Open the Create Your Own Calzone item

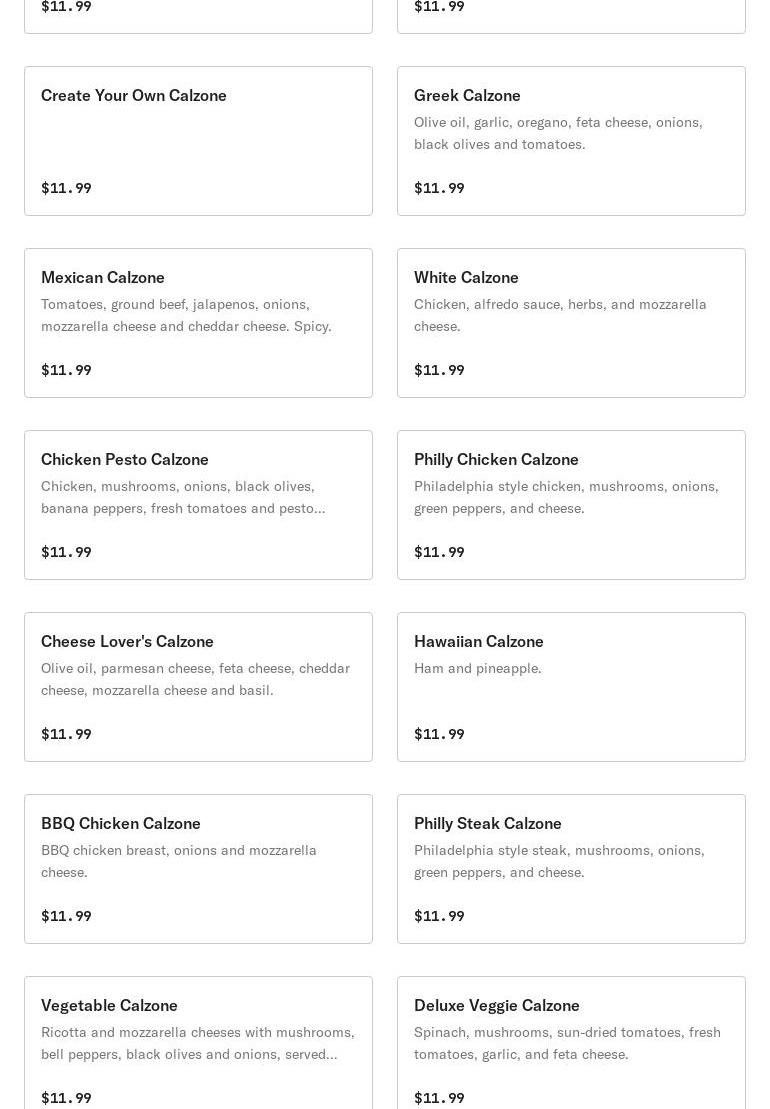[198, 141]
